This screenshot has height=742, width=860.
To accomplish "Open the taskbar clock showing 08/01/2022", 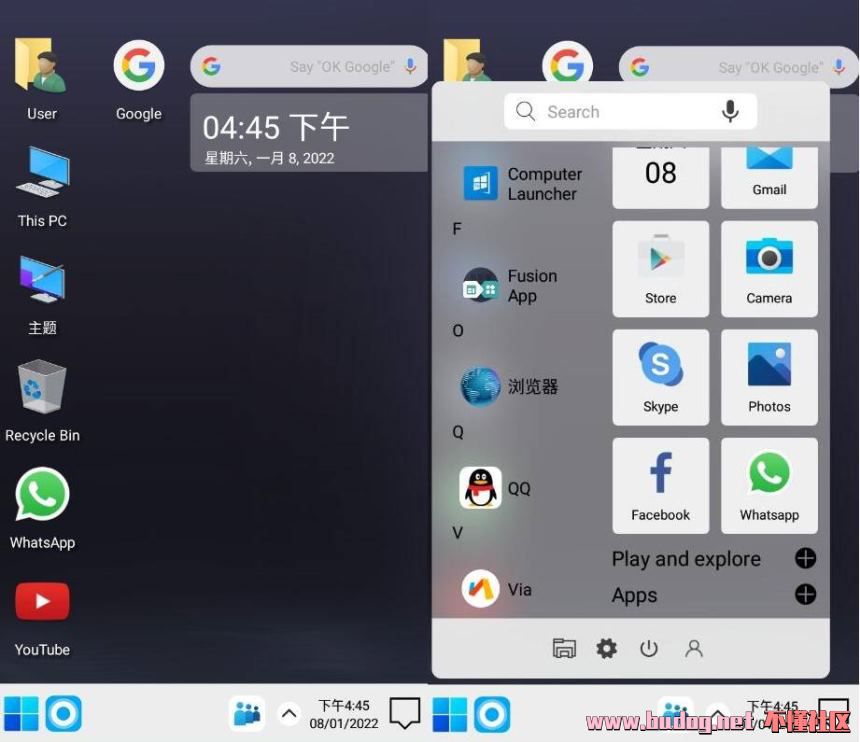I will (x=344, y=714).
